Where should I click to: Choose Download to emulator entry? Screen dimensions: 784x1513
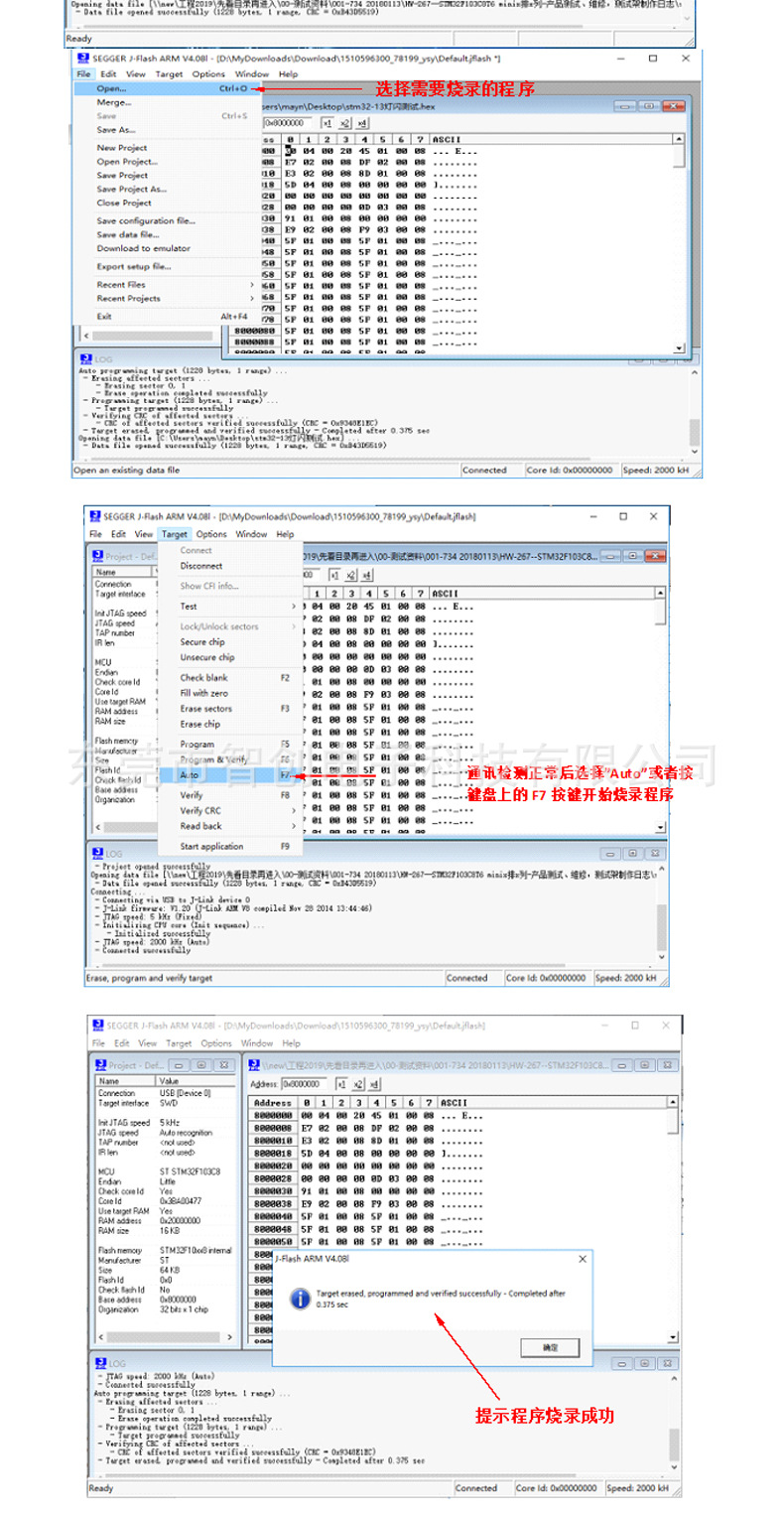[x=166, y=248]
